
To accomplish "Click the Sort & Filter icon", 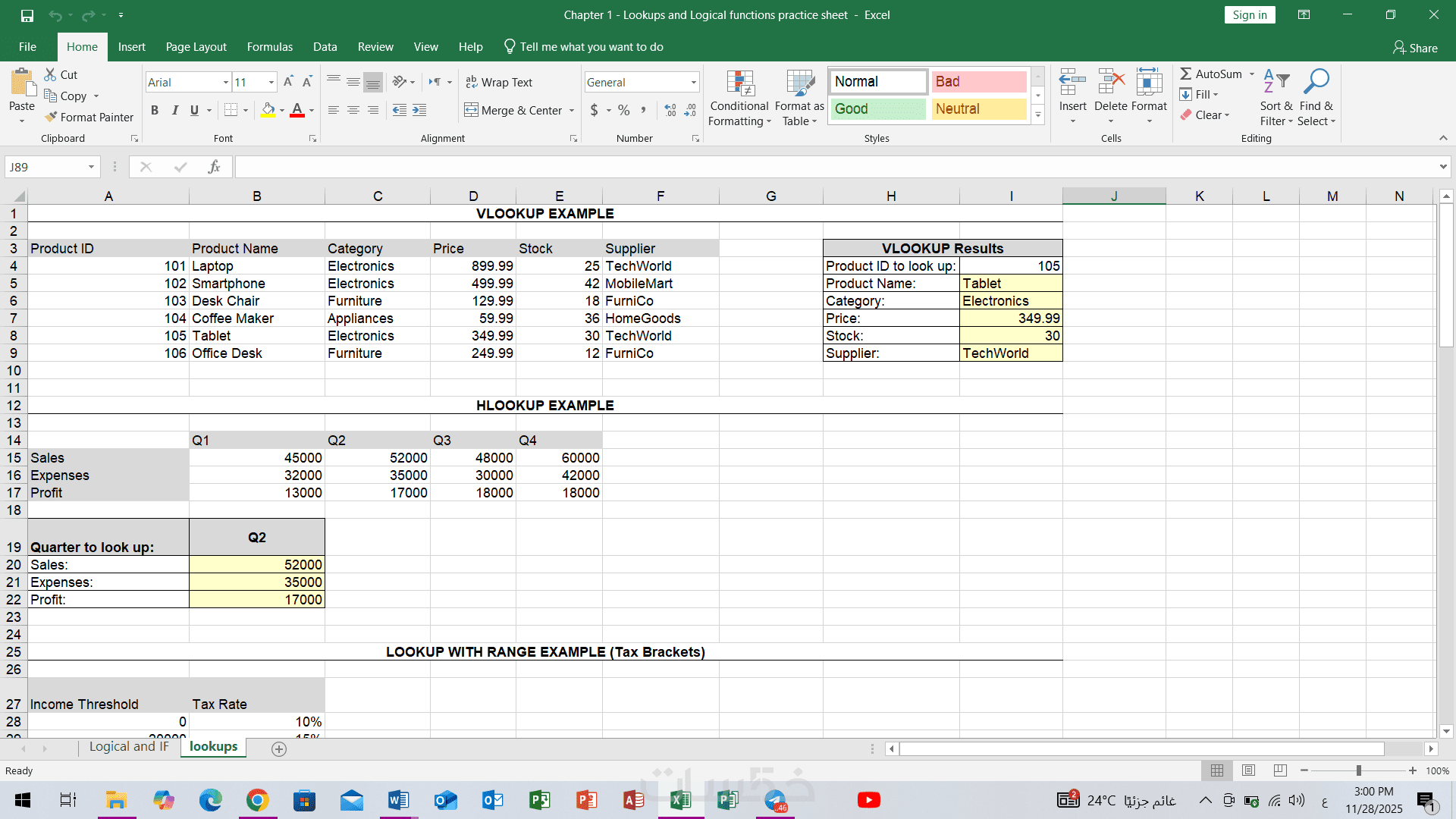I will (1276, 82).
